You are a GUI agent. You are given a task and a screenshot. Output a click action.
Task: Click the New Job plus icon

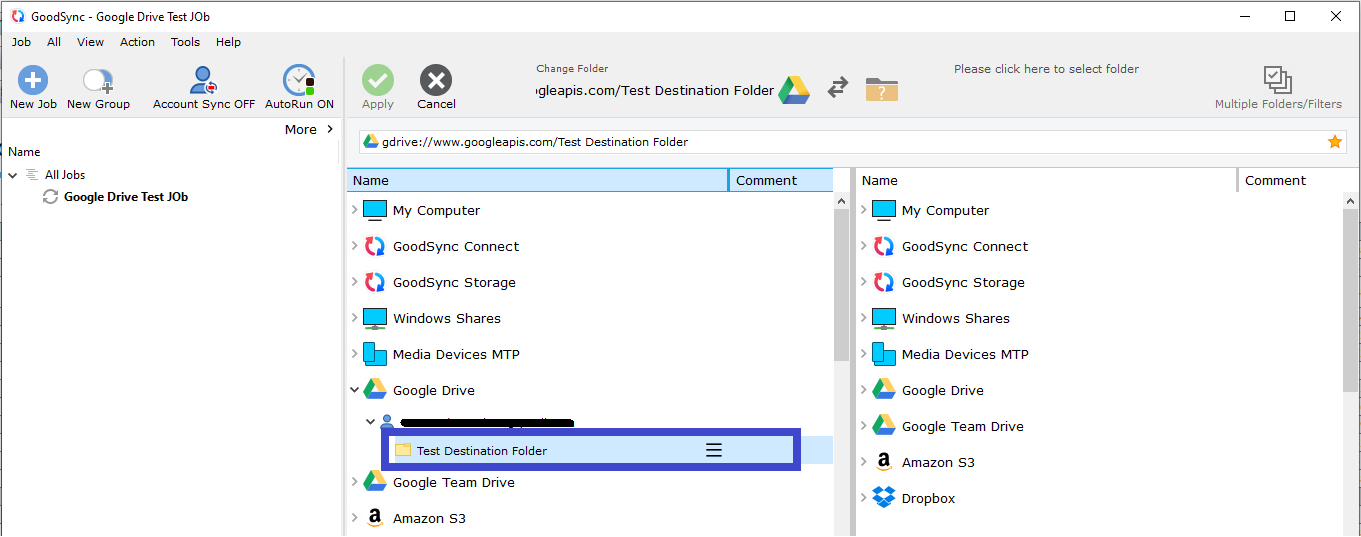tap(33, 81)
